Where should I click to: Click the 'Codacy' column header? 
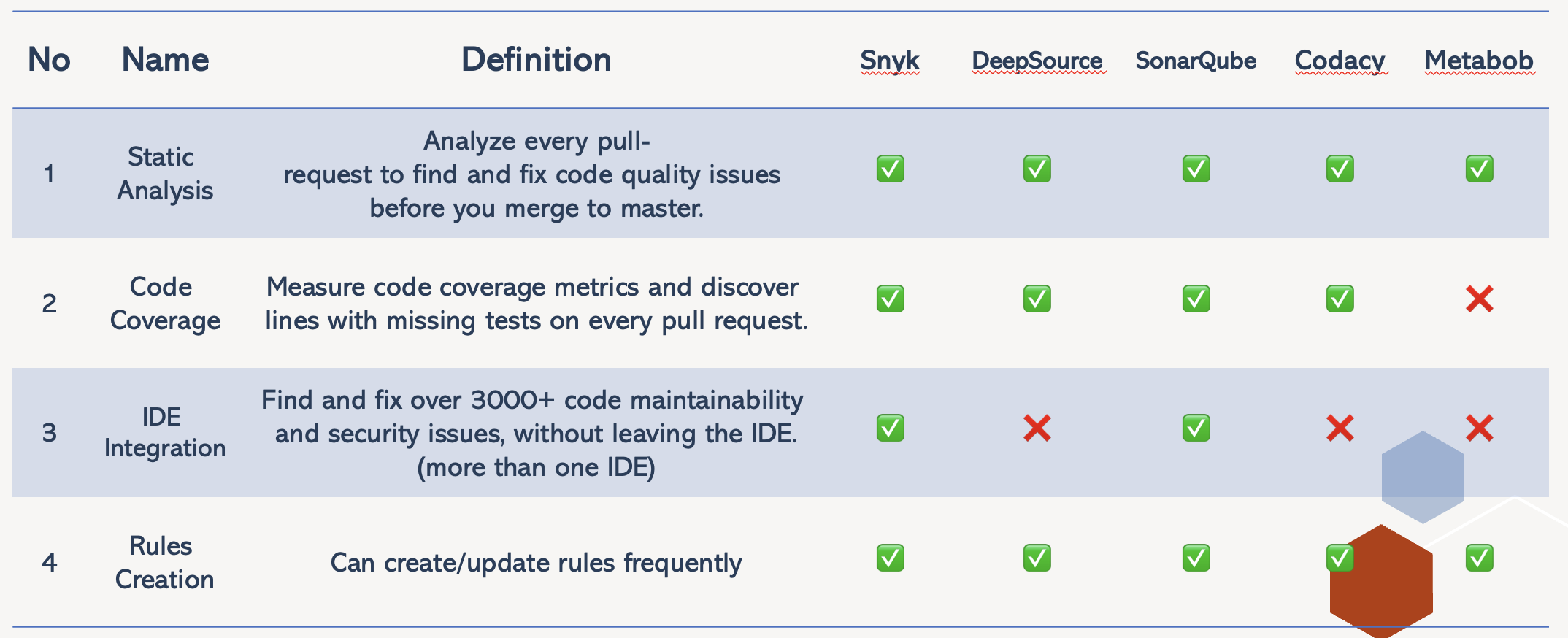tap(1340, 61)
